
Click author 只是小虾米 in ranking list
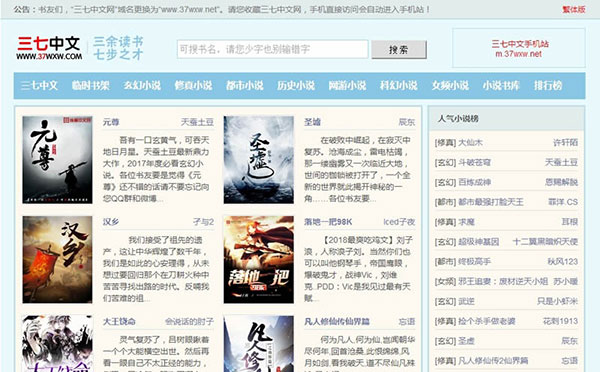click(x=557, y=302)
